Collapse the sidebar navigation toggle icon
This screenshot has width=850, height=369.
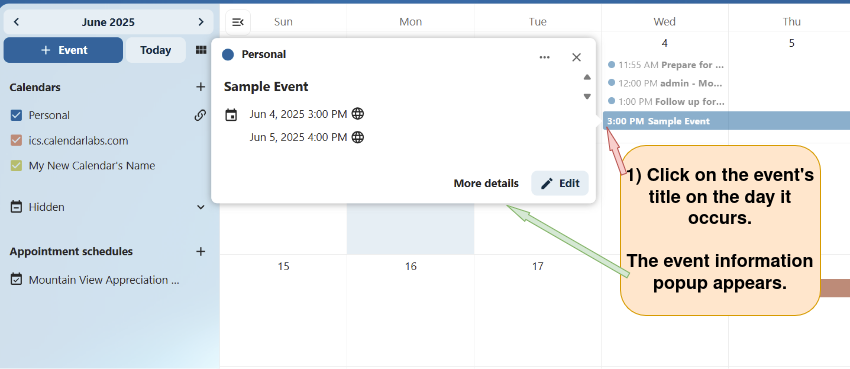(x=238, y=22)
